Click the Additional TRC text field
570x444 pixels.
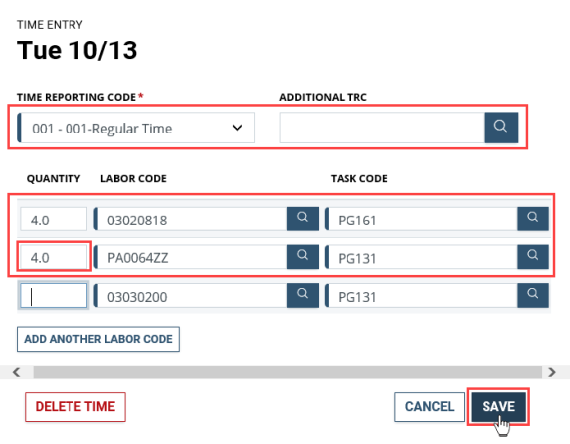(x=382, y=127)
